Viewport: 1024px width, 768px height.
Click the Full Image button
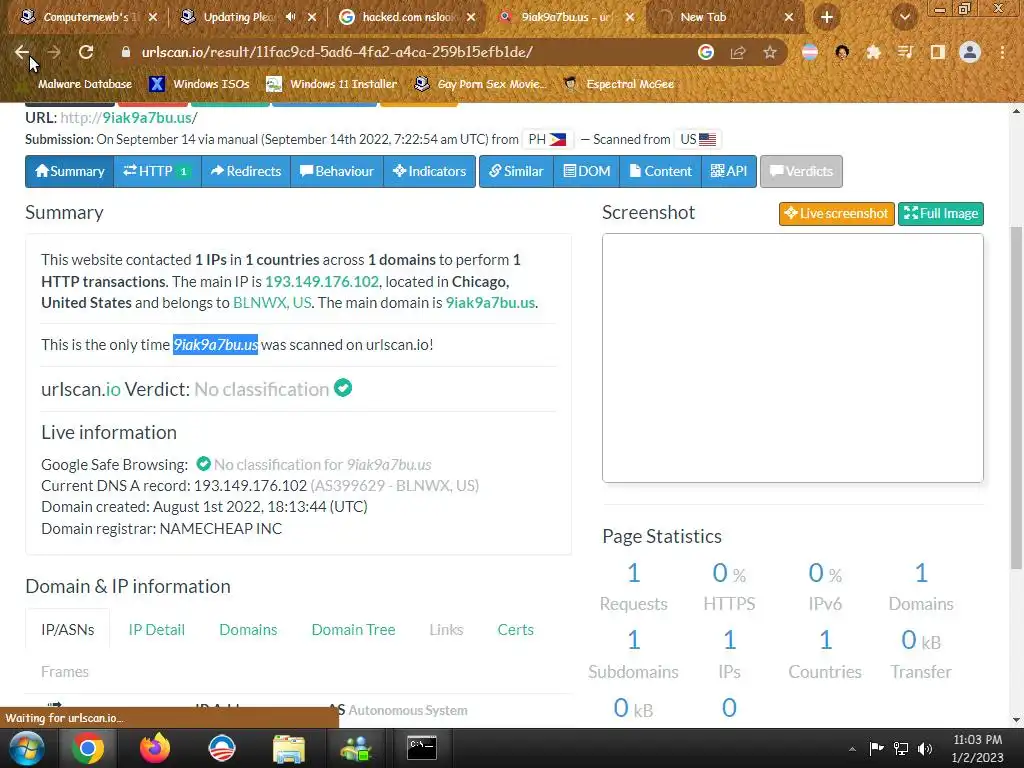(940, 214)
